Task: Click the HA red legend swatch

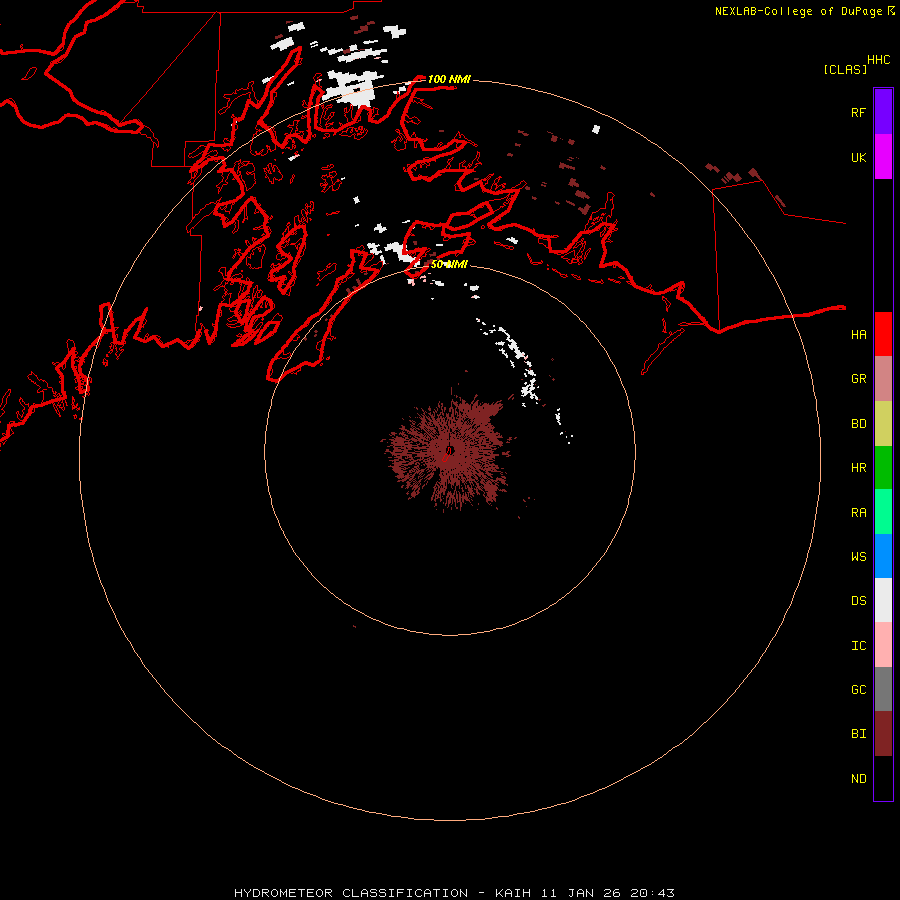Action: point(883,334)
